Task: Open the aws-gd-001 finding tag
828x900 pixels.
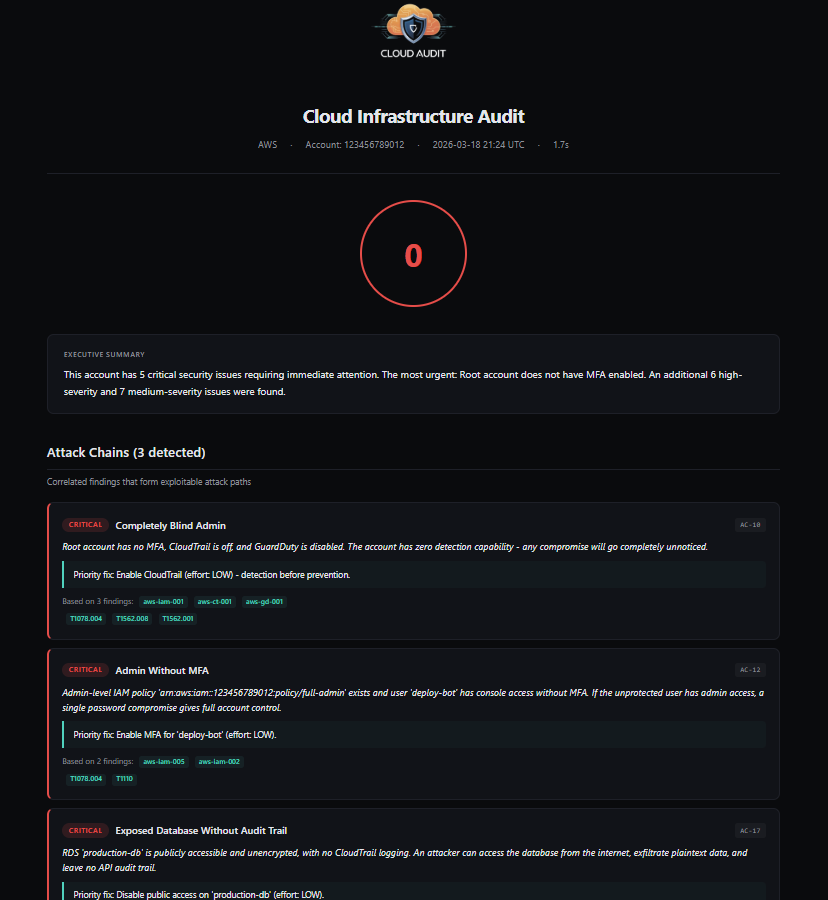Action: tap(264, 602)
